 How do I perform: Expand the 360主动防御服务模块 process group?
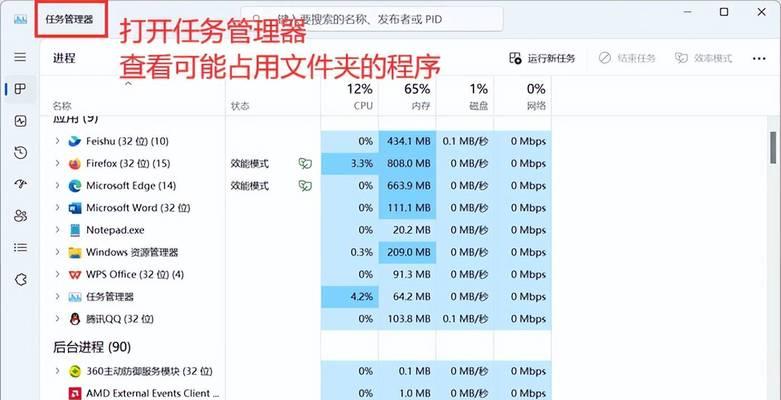point(57,371)
